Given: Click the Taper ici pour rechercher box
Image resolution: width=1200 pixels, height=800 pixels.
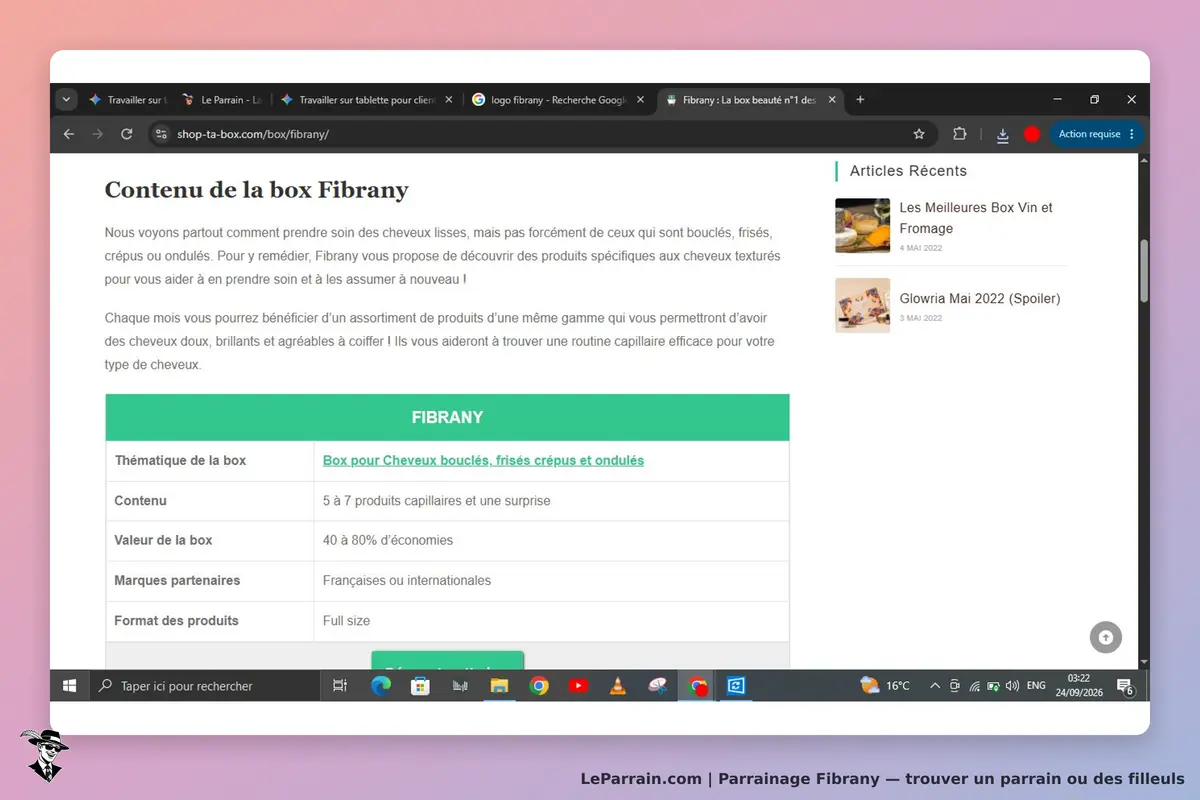Looking at the screenshot, I should click(x=204, y=686).
